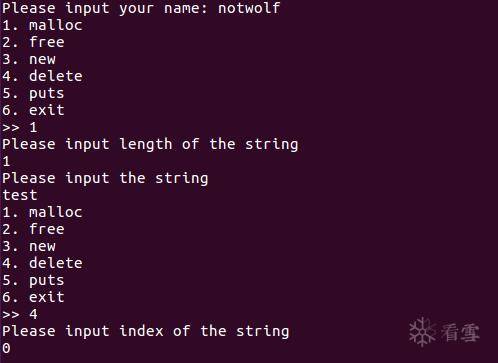Click the second '5. puts' menu line
The width and height of the screenshot is (498, 363).
33,280
